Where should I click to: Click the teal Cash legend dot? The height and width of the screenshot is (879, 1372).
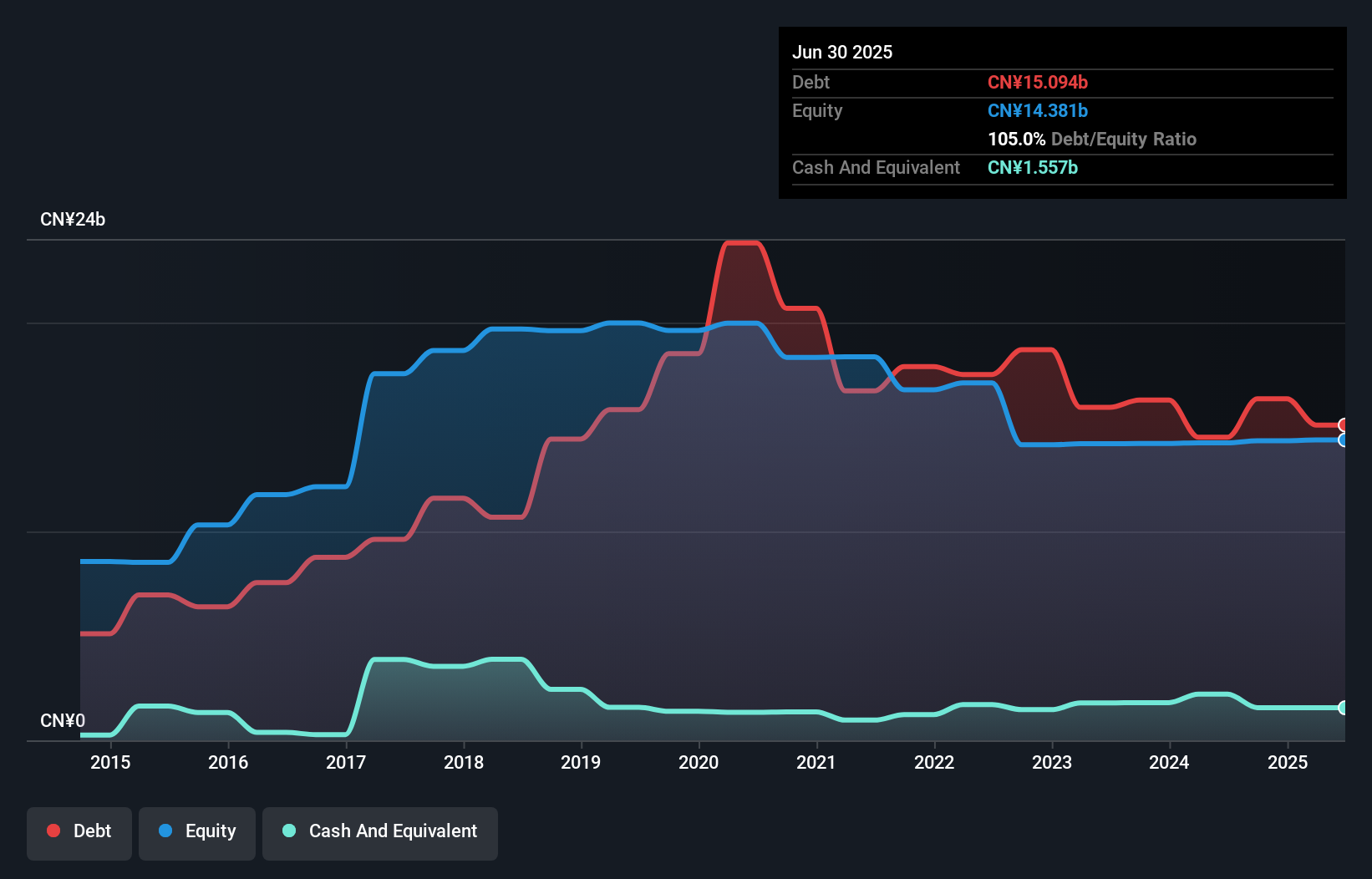coord(289,831)
